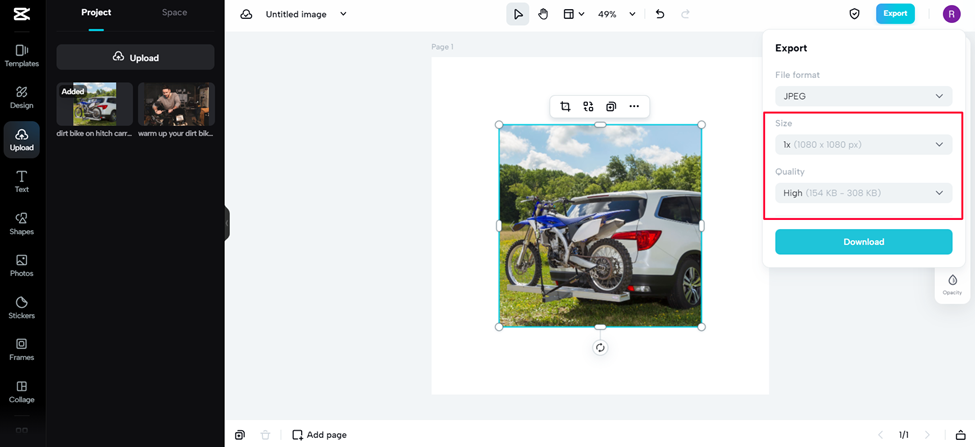
Task: Duplicate page using bottom bar icon
Action: click(x=240, y=435)
